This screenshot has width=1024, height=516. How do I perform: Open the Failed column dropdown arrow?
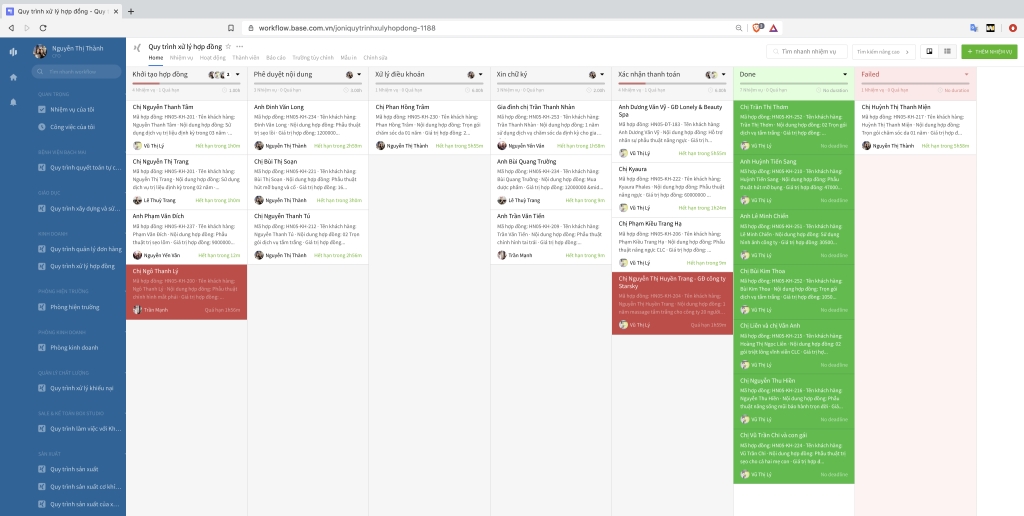click(x=966, y=75)
